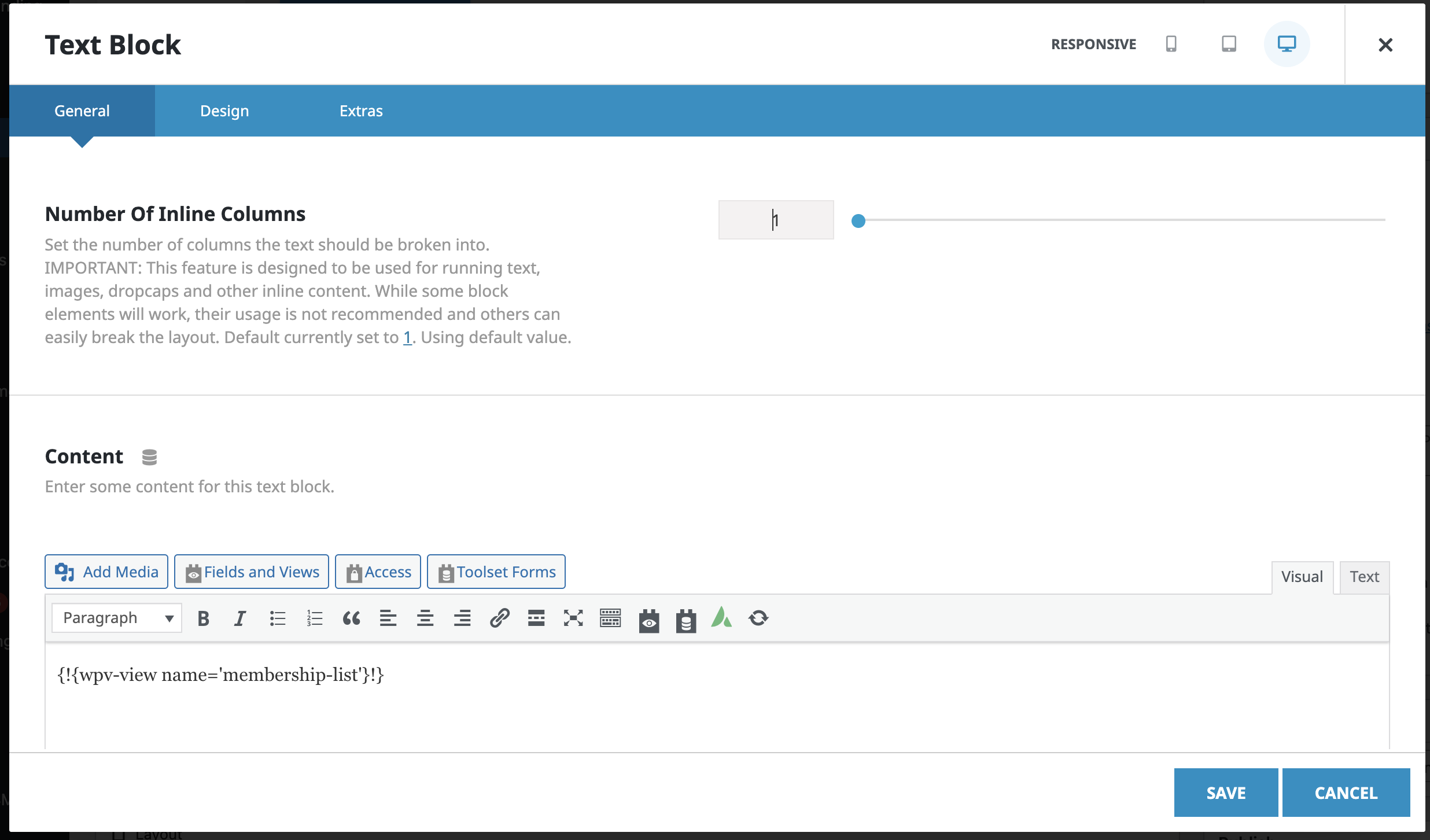Click the Add Media icon
1430x840 pixels.
click(64, 572)
